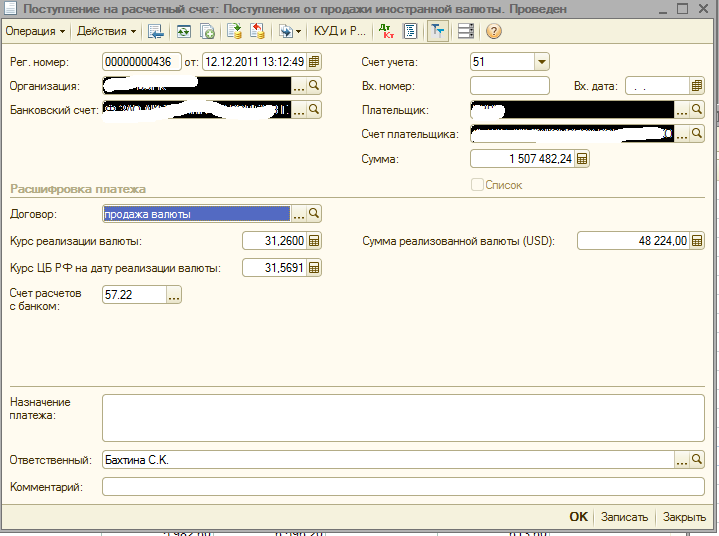
Task: Open calendar for Вх. дата field
Action: (x=697, y=86)
